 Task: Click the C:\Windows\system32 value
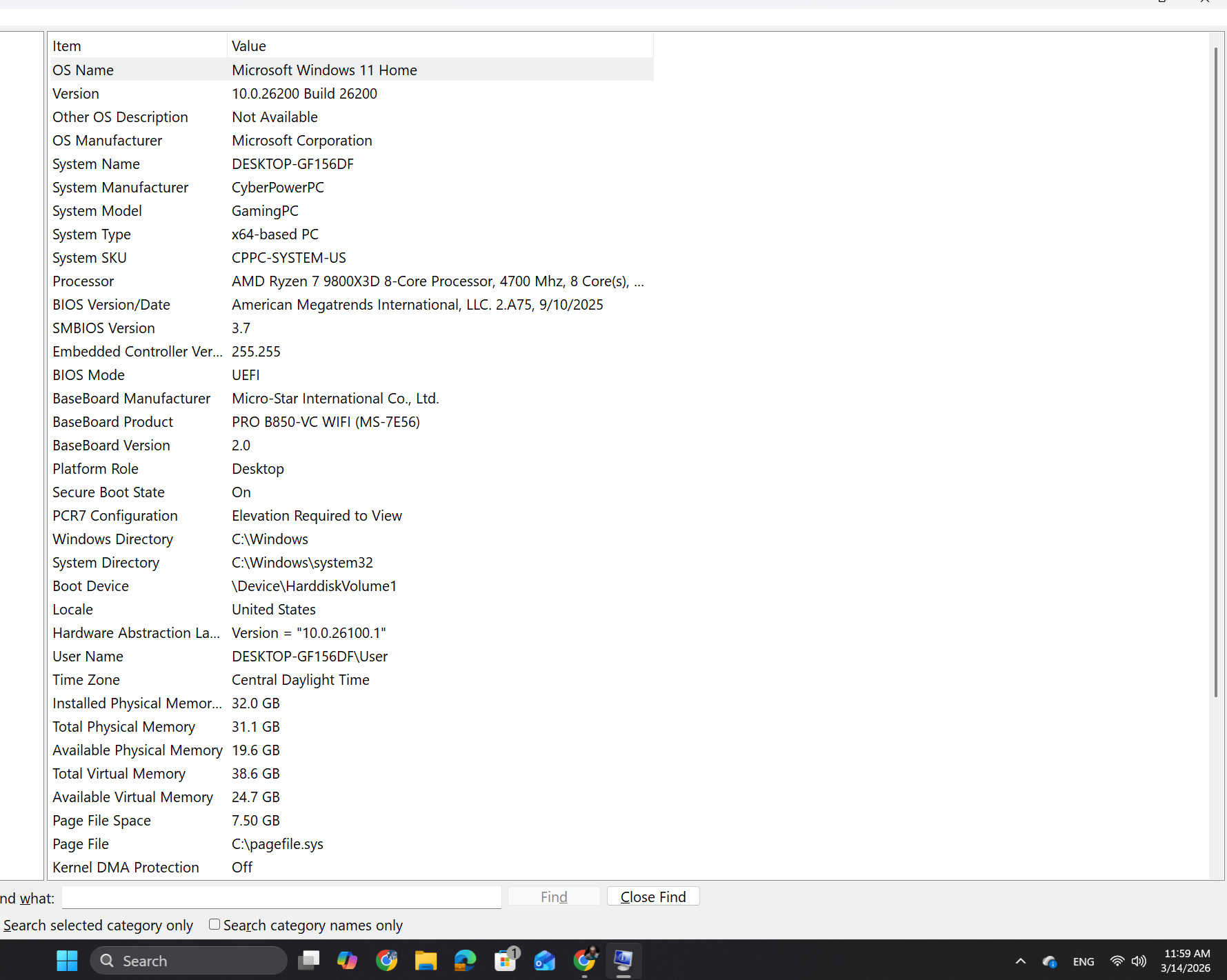click(x=302, y=563)
